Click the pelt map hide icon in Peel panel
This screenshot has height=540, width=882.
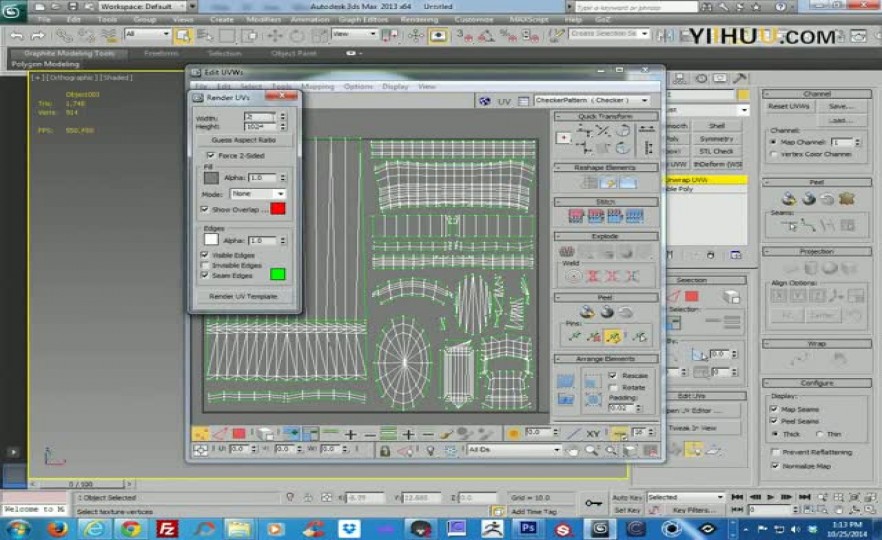tap(845, 199)
